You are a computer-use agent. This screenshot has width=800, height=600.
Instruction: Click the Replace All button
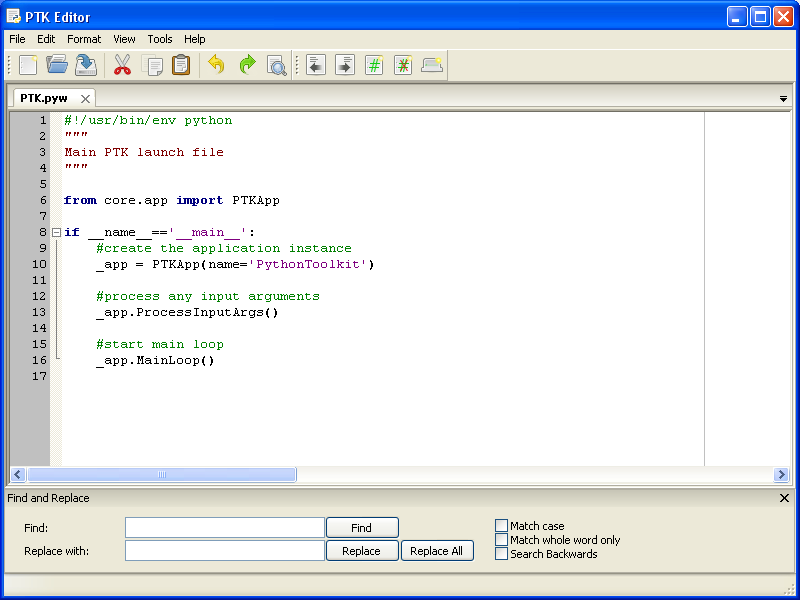tap(437, 551)
